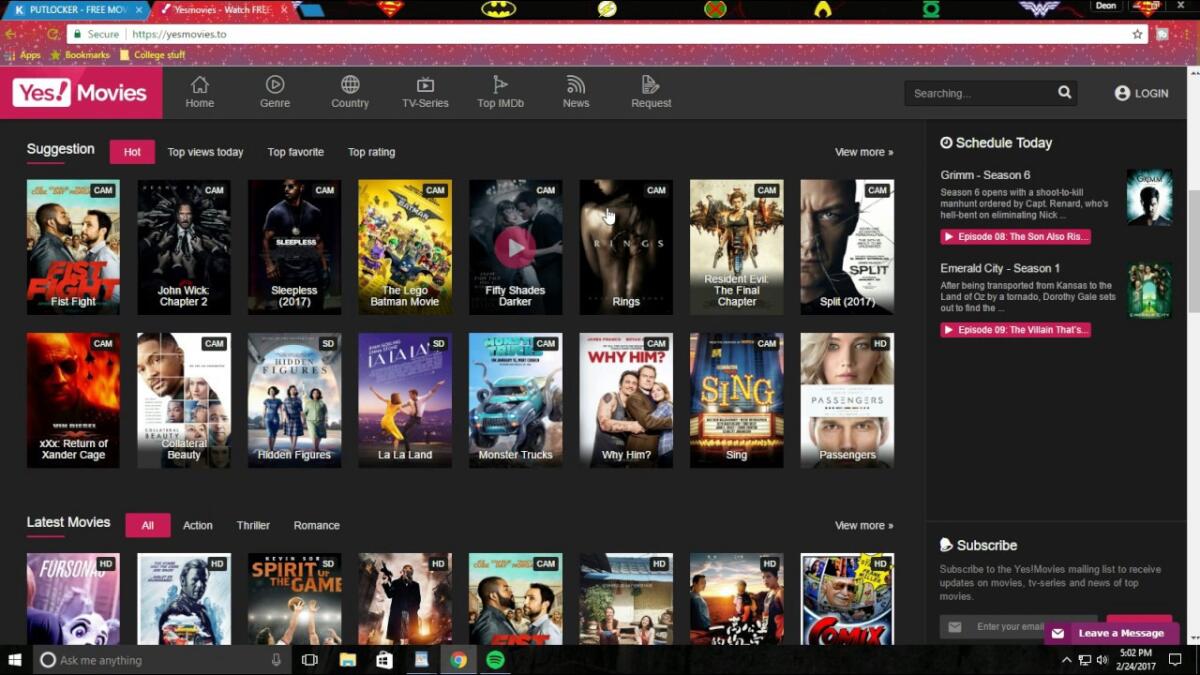Play the Fifty Shades Darker preview
The image size is (1200, 675).
tap(515, 246)
